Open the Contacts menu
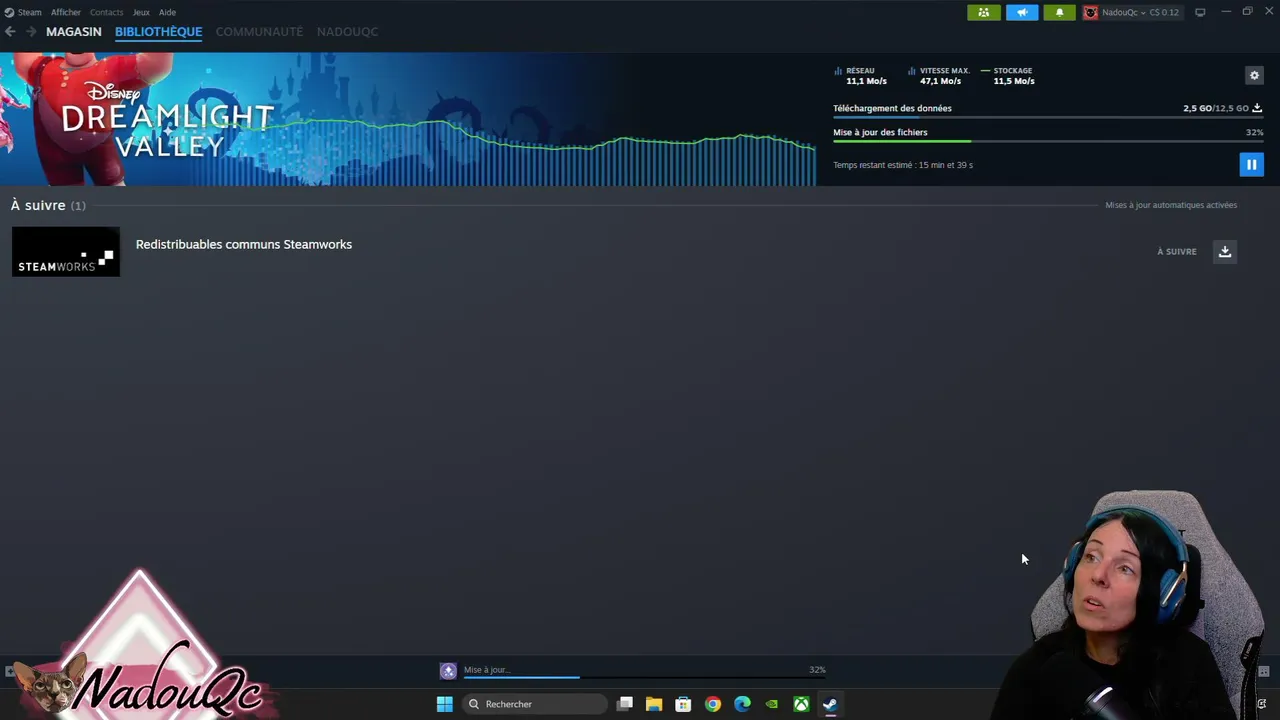The image size is (1280, 720). click(x=106, y=12)
